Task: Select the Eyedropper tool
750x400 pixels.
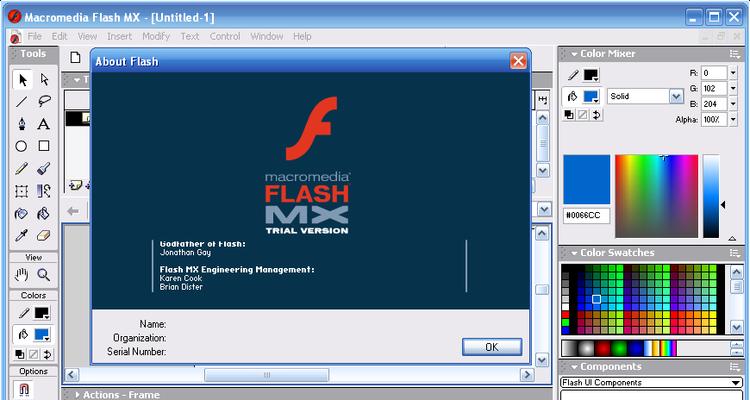Action: coord(22,235)
